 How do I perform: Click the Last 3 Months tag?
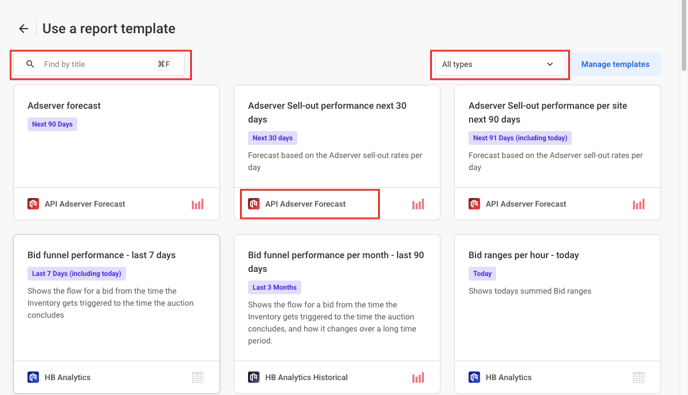click(274, 287)
